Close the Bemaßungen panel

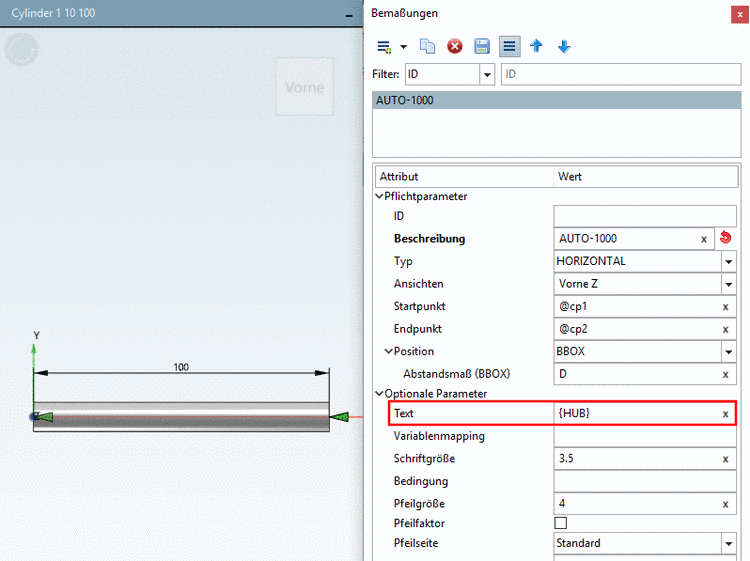pos(739,14)
